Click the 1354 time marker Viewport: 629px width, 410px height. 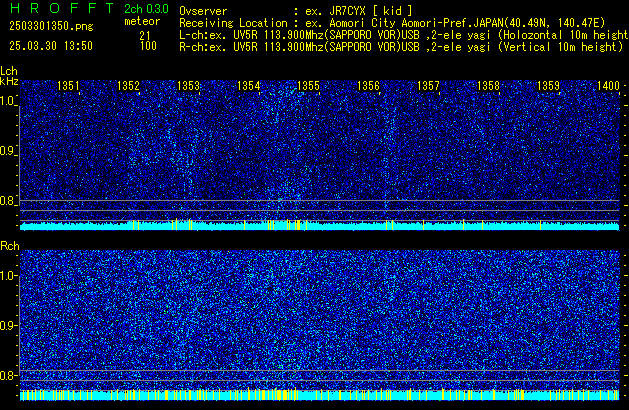tap(248, 86)
